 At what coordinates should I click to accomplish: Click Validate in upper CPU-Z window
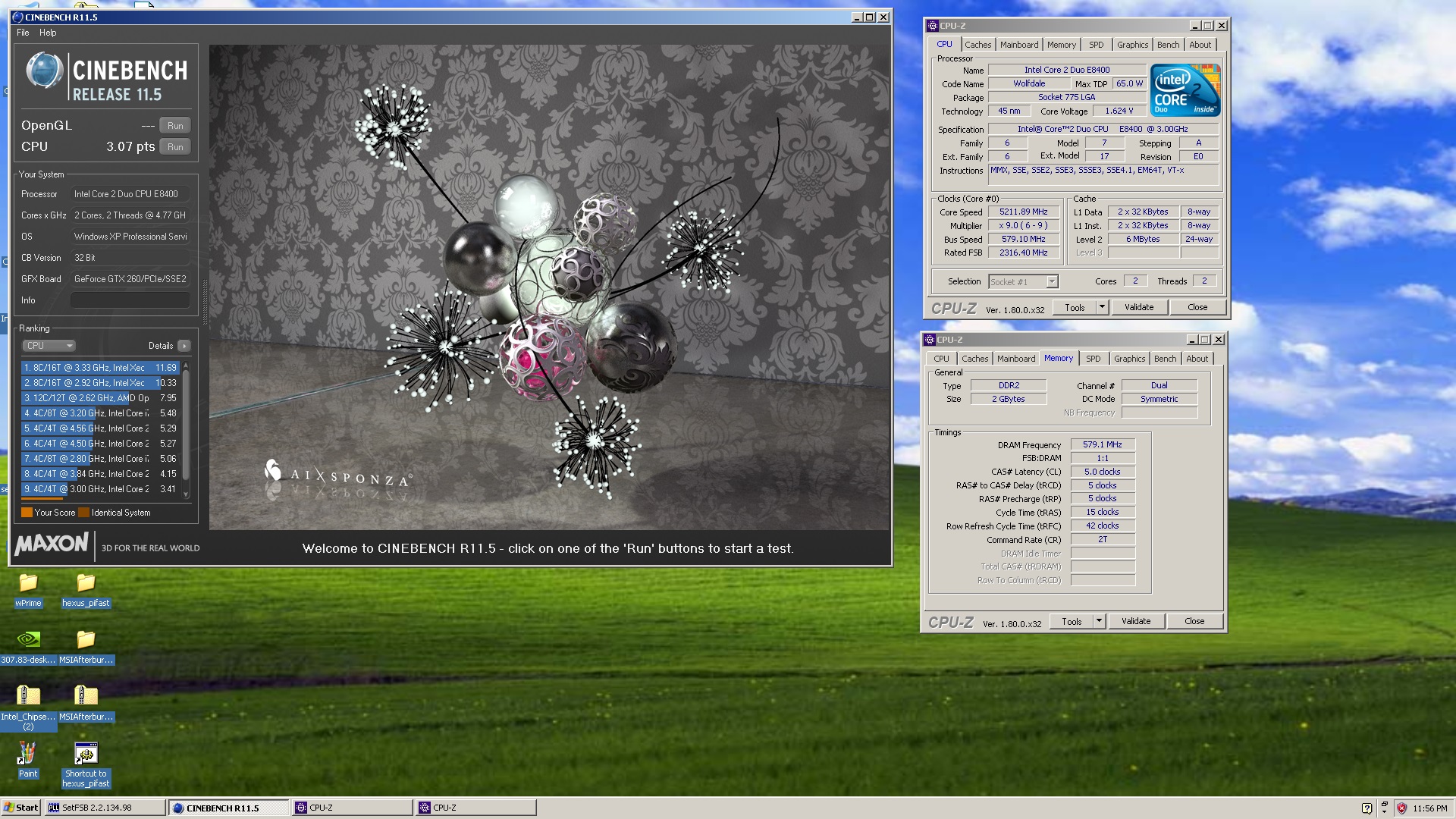tap(1138, 307)
